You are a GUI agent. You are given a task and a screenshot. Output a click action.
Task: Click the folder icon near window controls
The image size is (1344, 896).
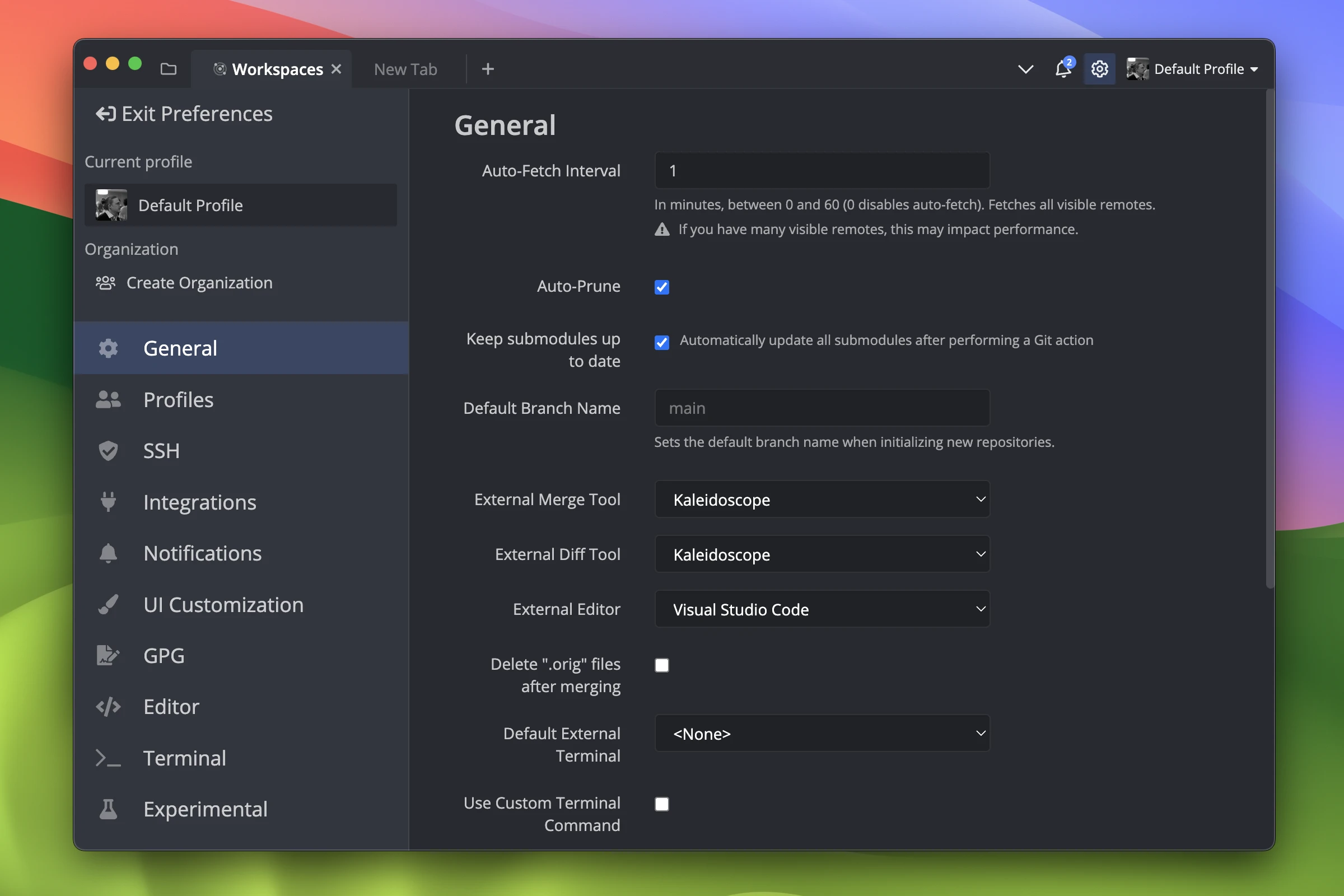[168, 69]
